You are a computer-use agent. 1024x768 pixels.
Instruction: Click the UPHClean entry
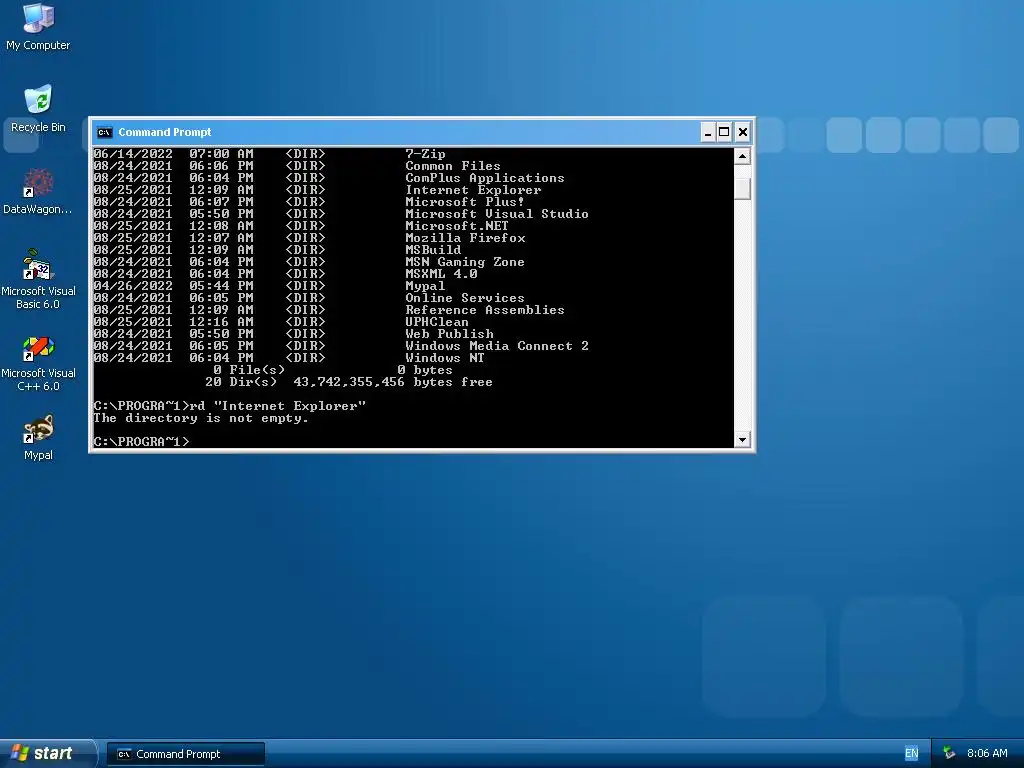(436, 322)
